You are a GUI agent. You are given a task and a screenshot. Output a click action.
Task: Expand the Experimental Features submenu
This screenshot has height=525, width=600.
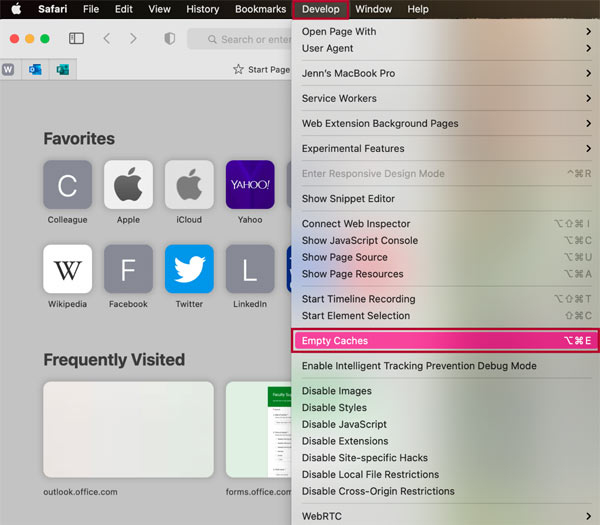coord(445,148)
